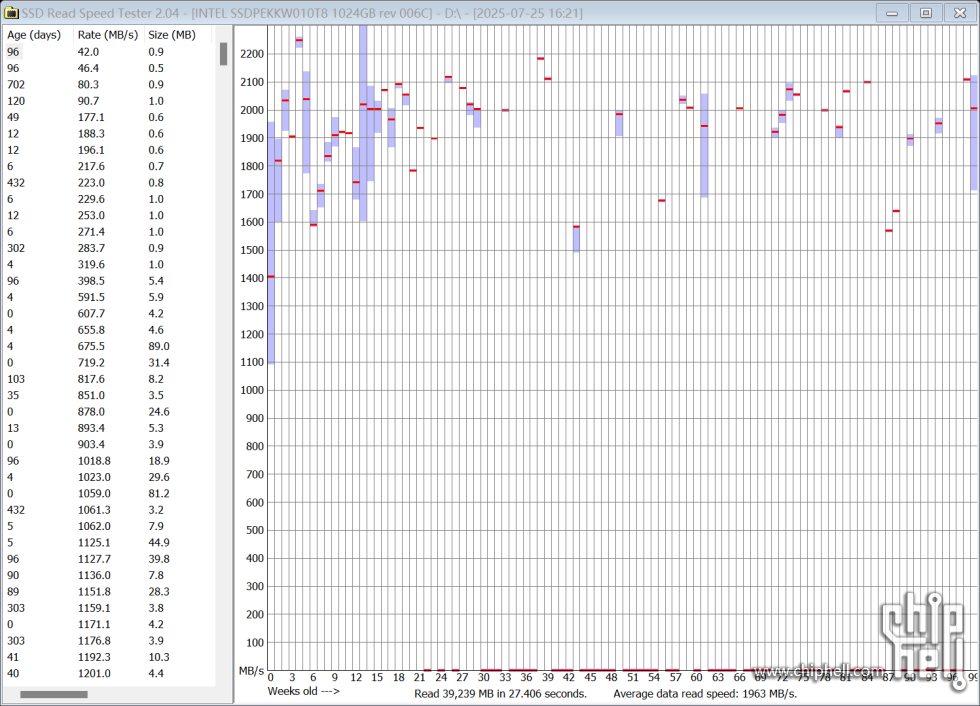The width and height of the screenshot is (980, 706).
Task: Select the row with rate 217.6
Action: coord(110,166)
